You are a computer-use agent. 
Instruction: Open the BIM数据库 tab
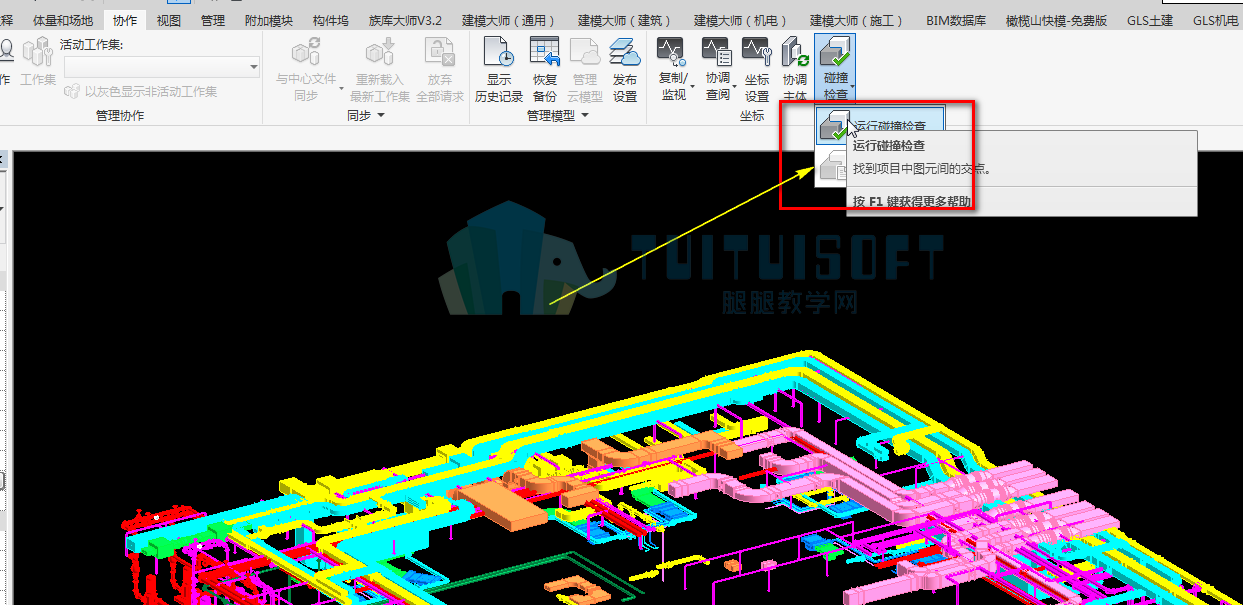tap(958, 20)
